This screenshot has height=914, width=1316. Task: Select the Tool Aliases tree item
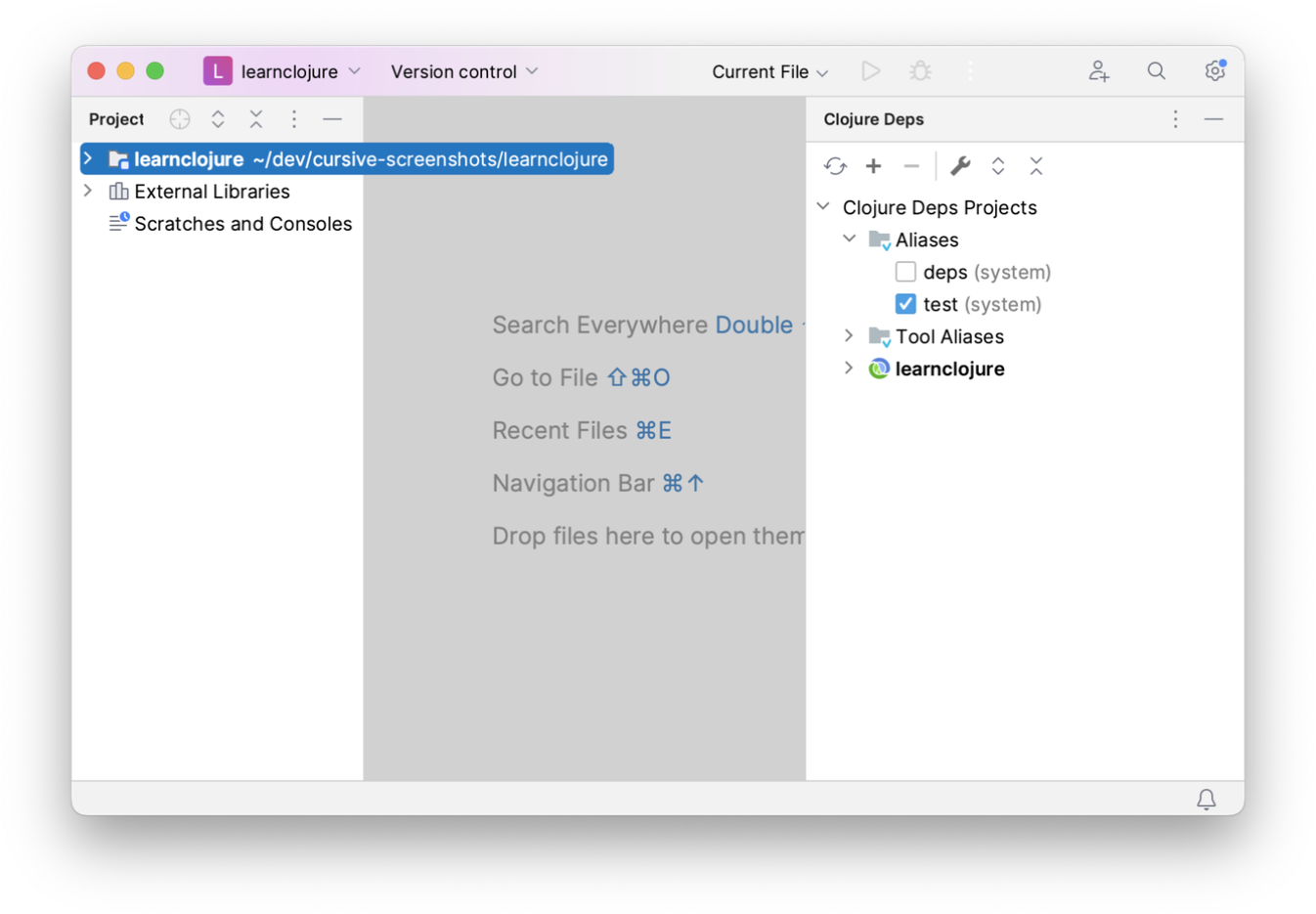point(949,336)
